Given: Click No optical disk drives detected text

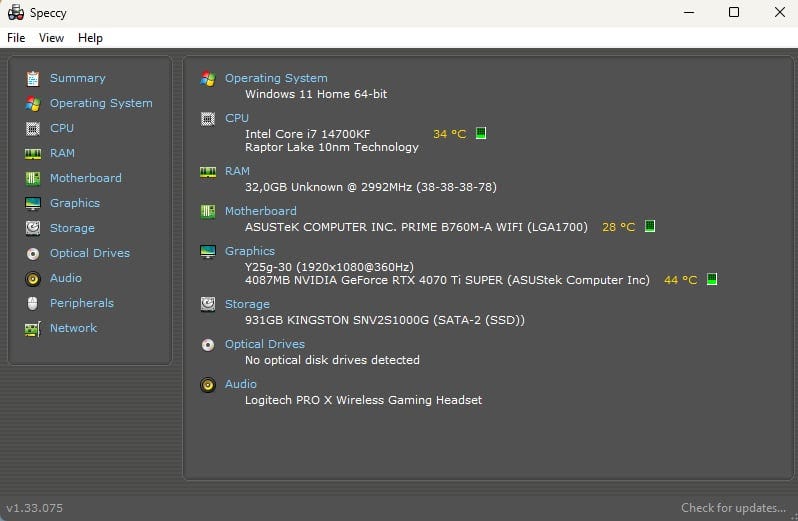Looking at the screenshot, I should tap(332, 360).
